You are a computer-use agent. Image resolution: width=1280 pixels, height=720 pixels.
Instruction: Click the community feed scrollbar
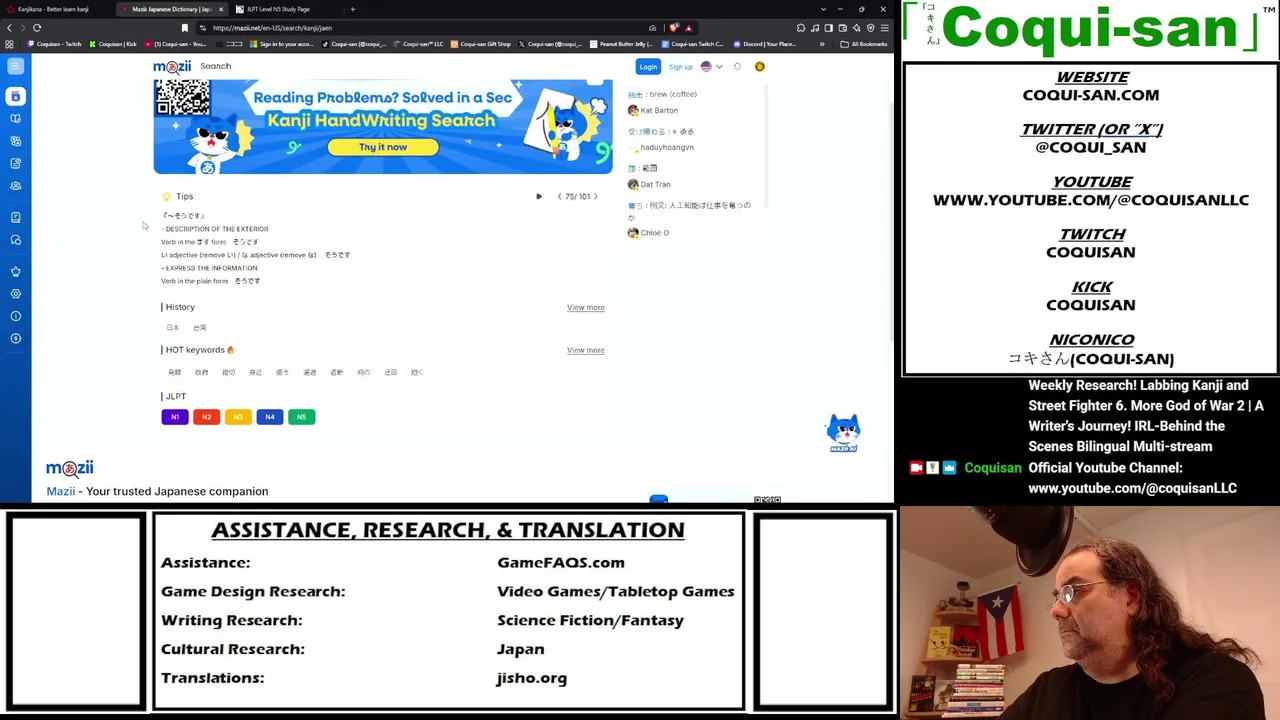(x=765, y=146)
